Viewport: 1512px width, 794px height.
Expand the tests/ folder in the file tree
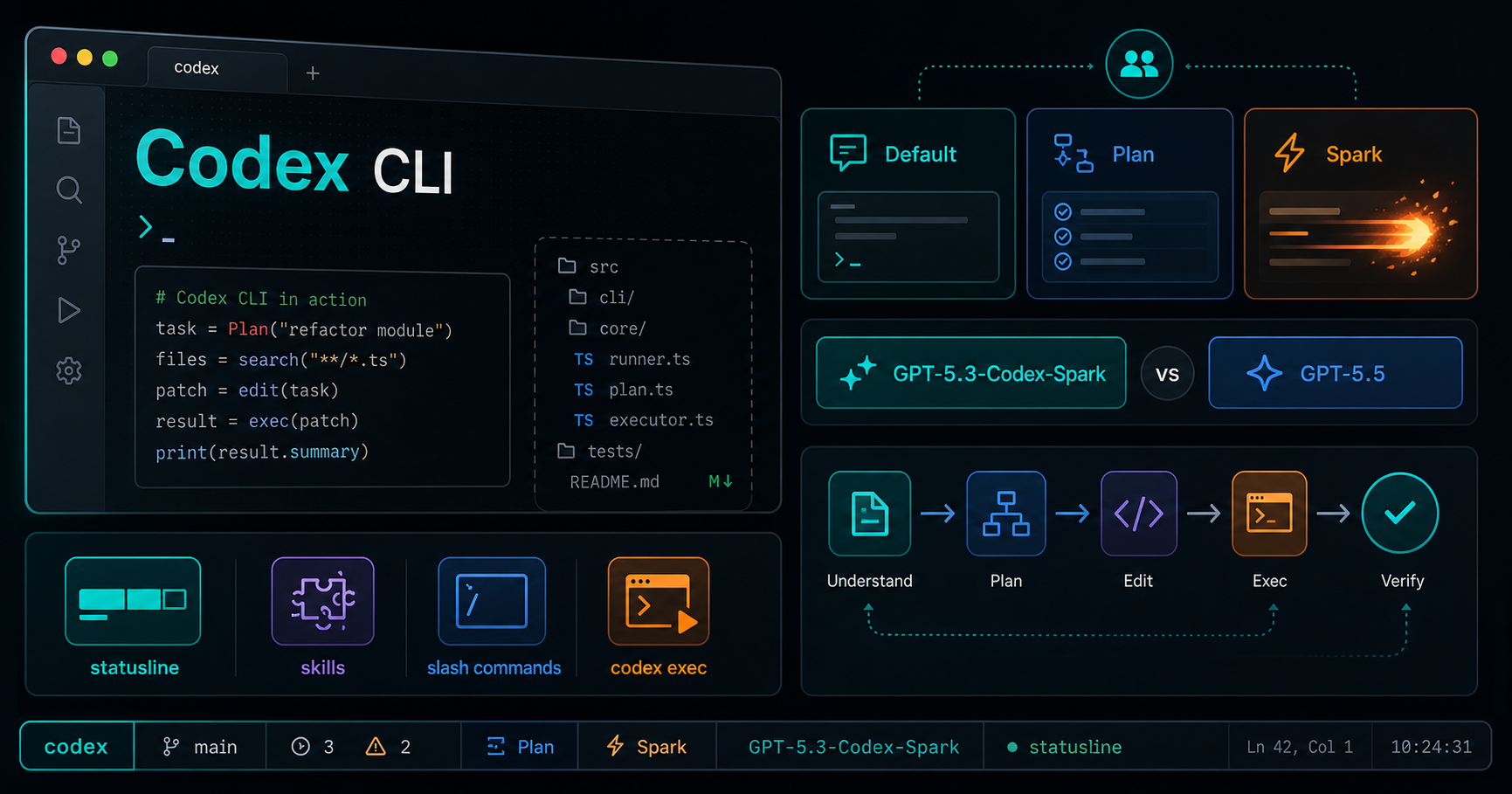pyautogui.click(x=600, y=451)
